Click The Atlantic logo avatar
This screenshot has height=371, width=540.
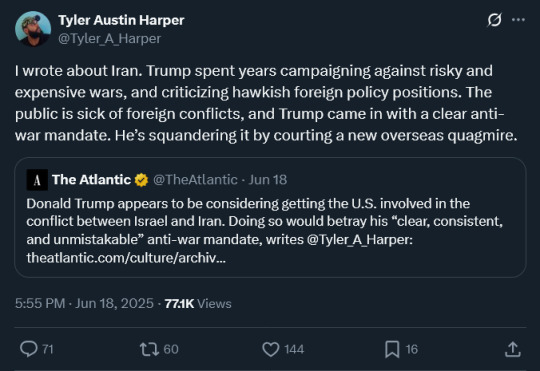tap(37, 180)
